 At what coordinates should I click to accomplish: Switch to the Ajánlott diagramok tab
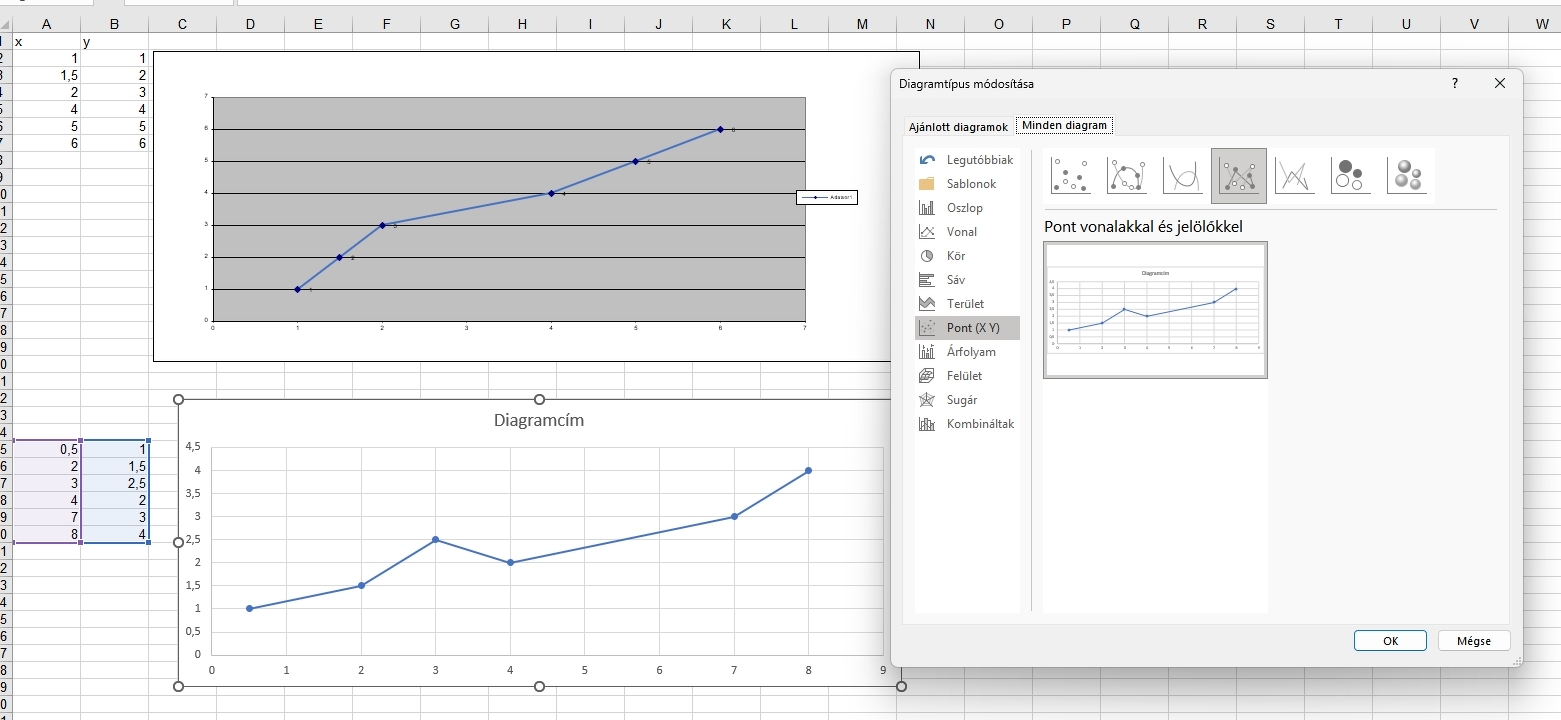click(x=958, y=127)
